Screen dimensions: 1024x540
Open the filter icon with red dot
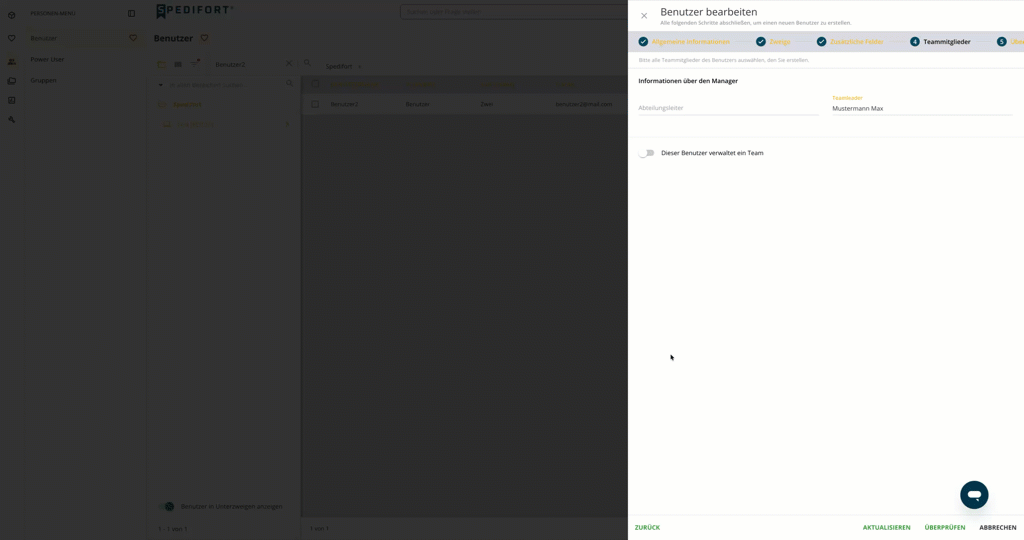pos(194,63)
